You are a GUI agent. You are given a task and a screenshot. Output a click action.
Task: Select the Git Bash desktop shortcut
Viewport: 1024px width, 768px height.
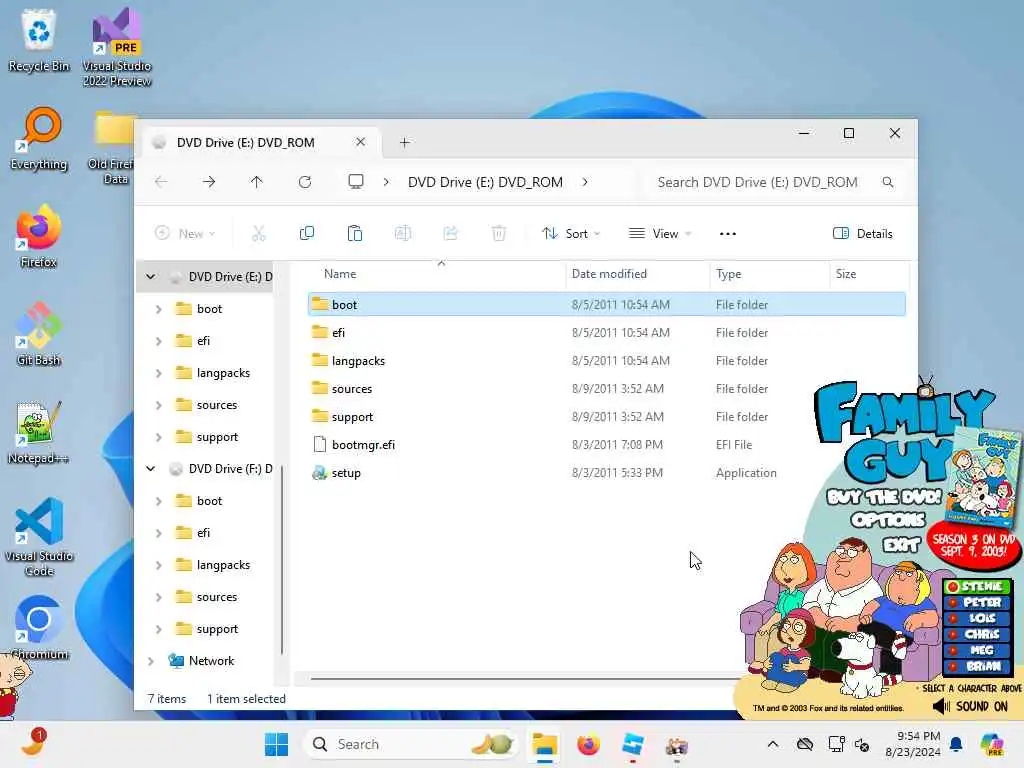pyautogui.click(x=39, y=334)
